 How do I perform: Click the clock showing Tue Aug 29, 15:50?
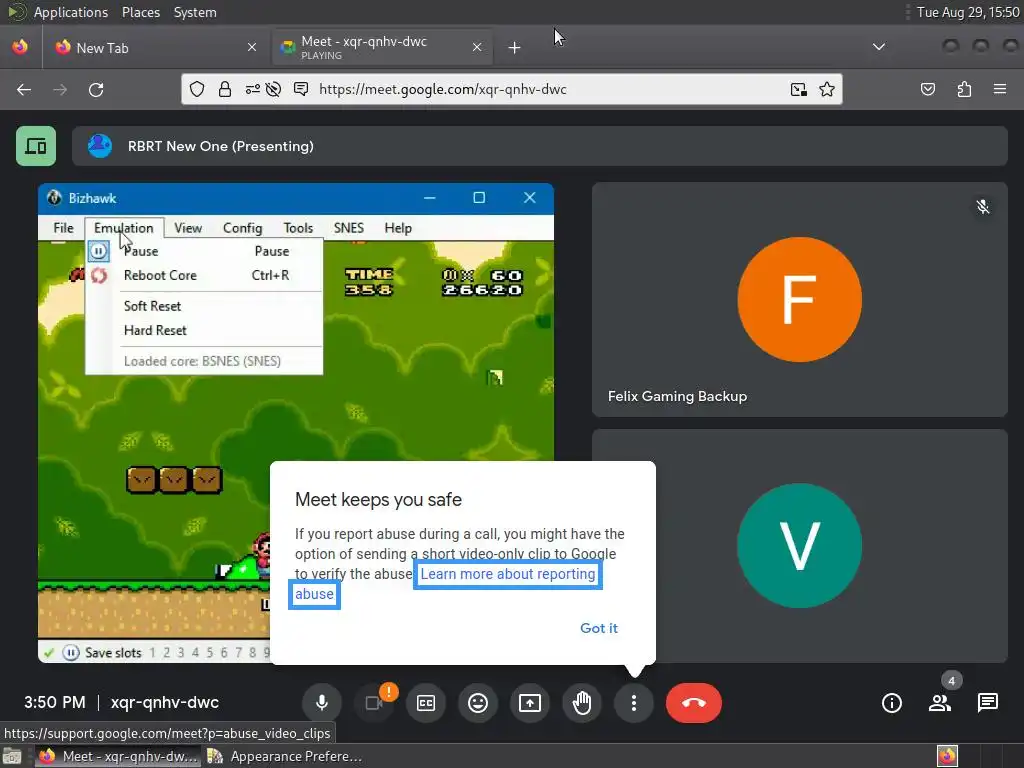(968, 12)
